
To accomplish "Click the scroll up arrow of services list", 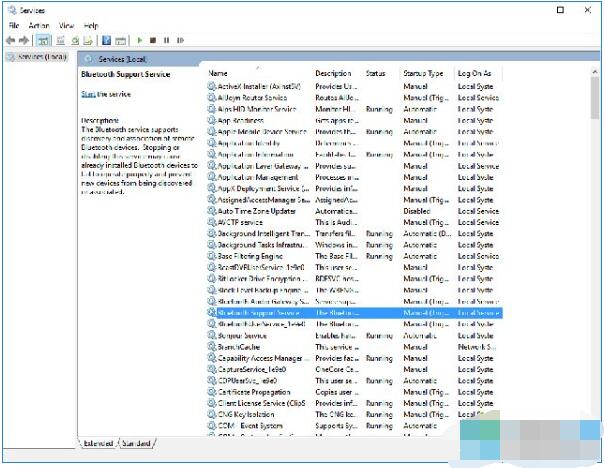I will click(595, 72).
